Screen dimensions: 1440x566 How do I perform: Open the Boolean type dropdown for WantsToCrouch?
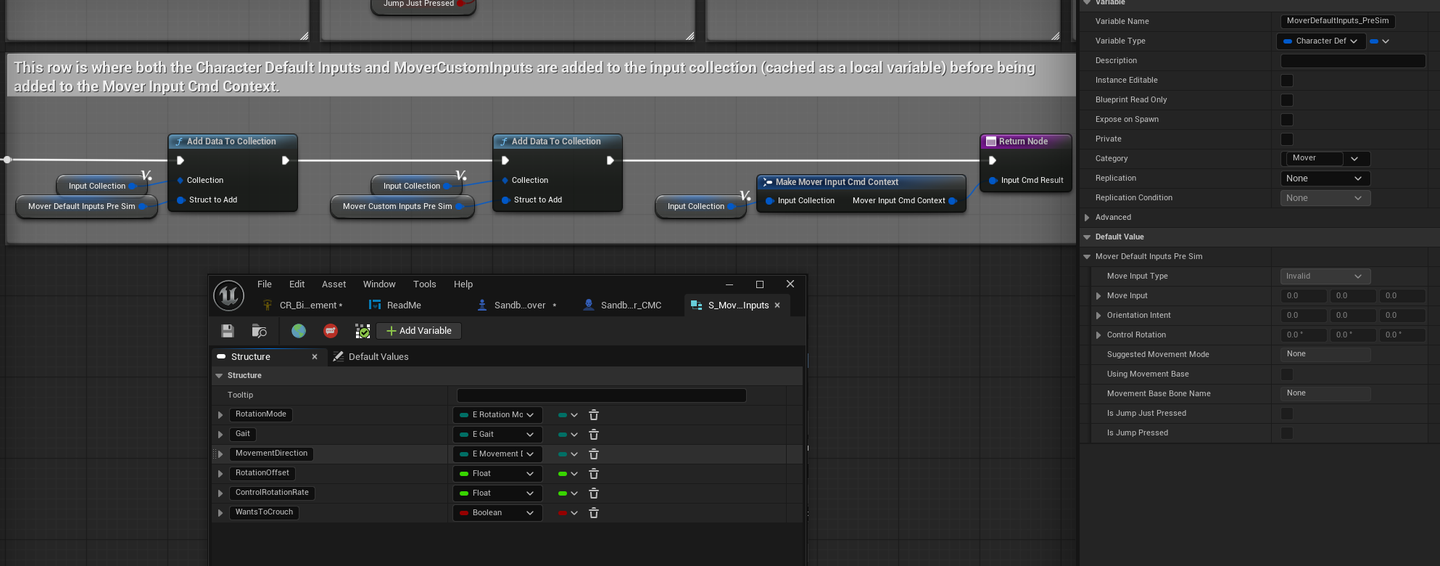coord(498,513)
